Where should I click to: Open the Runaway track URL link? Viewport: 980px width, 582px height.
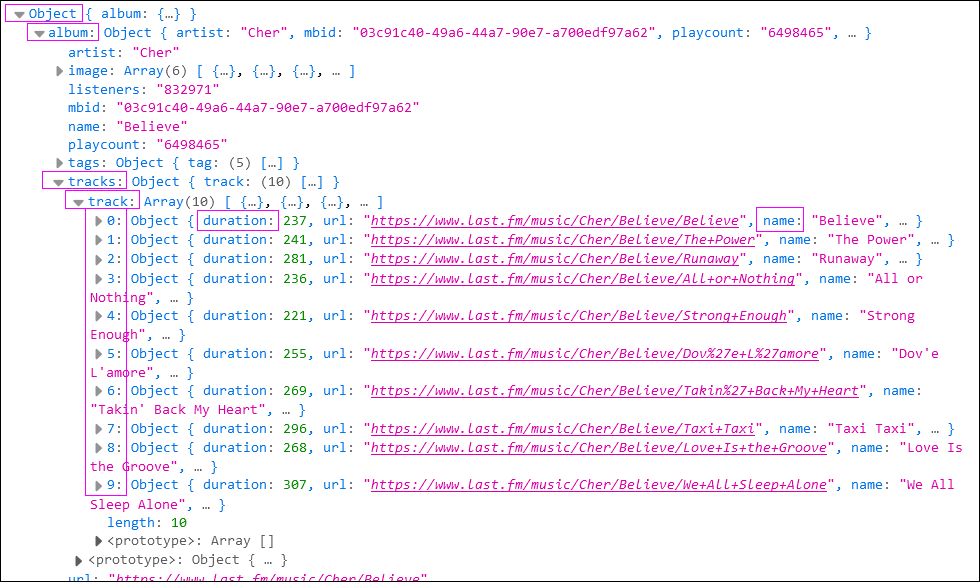(555, 259)
